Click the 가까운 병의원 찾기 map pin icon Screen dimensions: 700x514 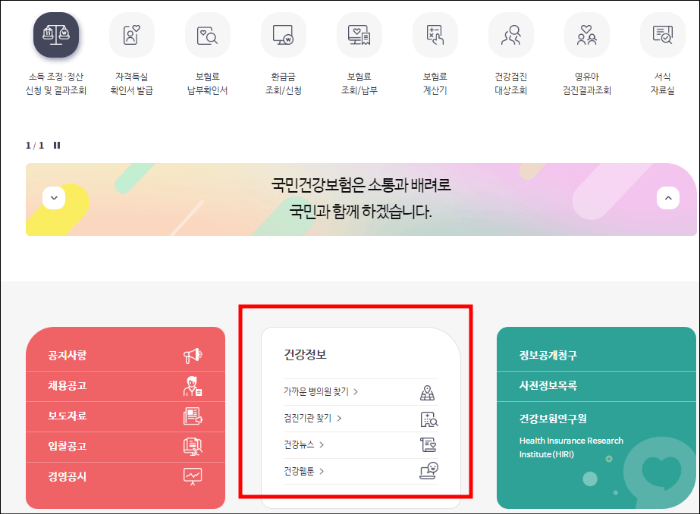[428, 393]
